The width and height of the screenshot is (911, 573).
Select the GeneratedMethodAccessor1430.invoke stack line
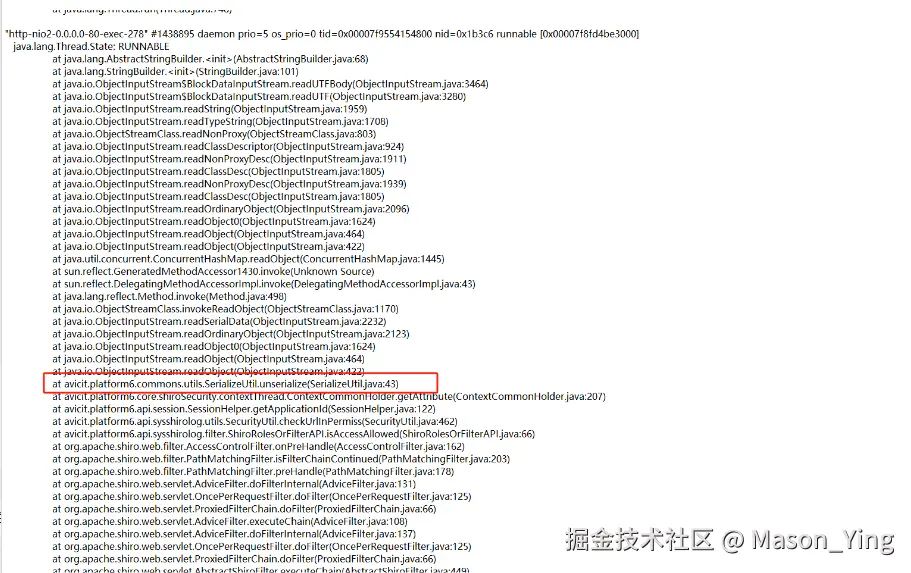point(213,271)
